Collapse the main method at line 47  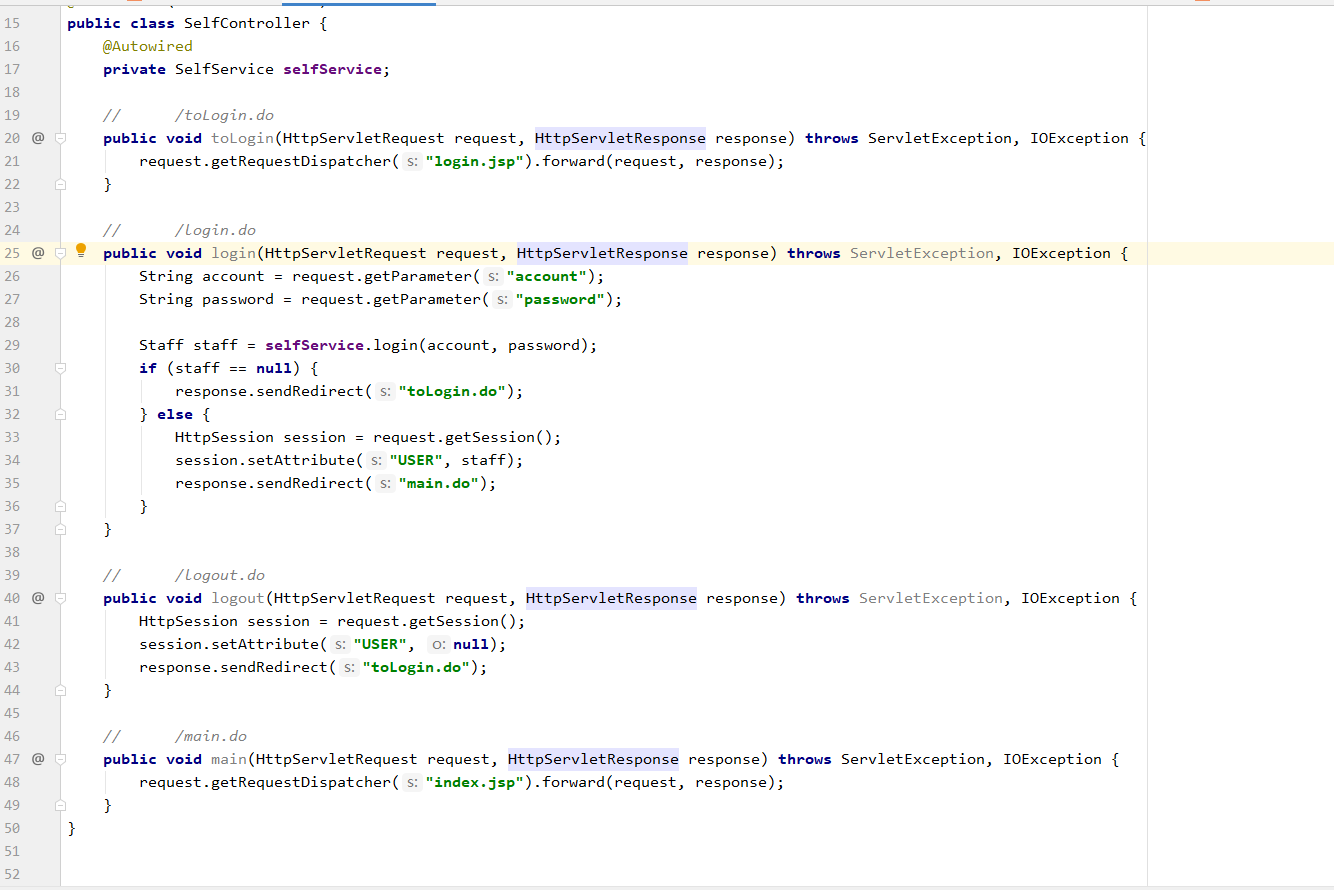60,759
